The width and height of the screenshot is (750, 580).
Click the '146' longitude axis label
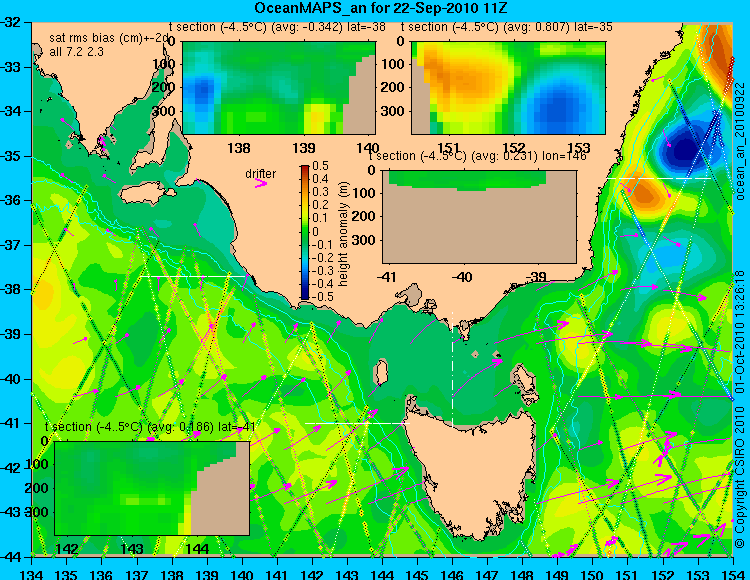click(x=452, y=574)
